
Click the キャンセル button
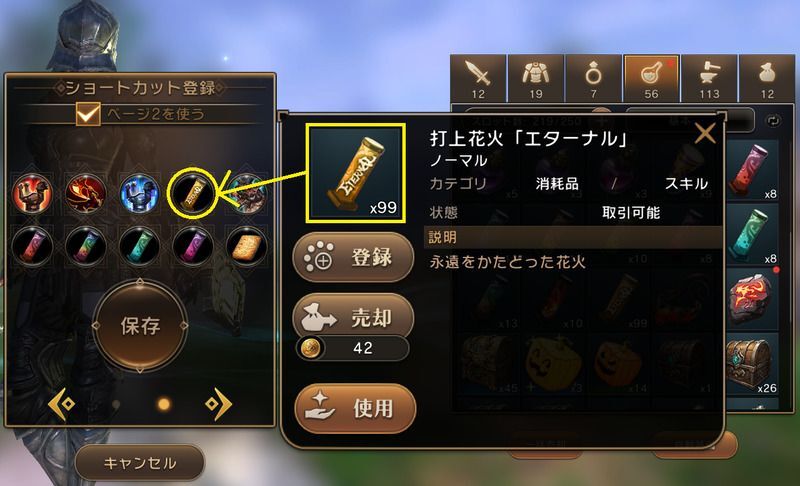coord(140,463)
